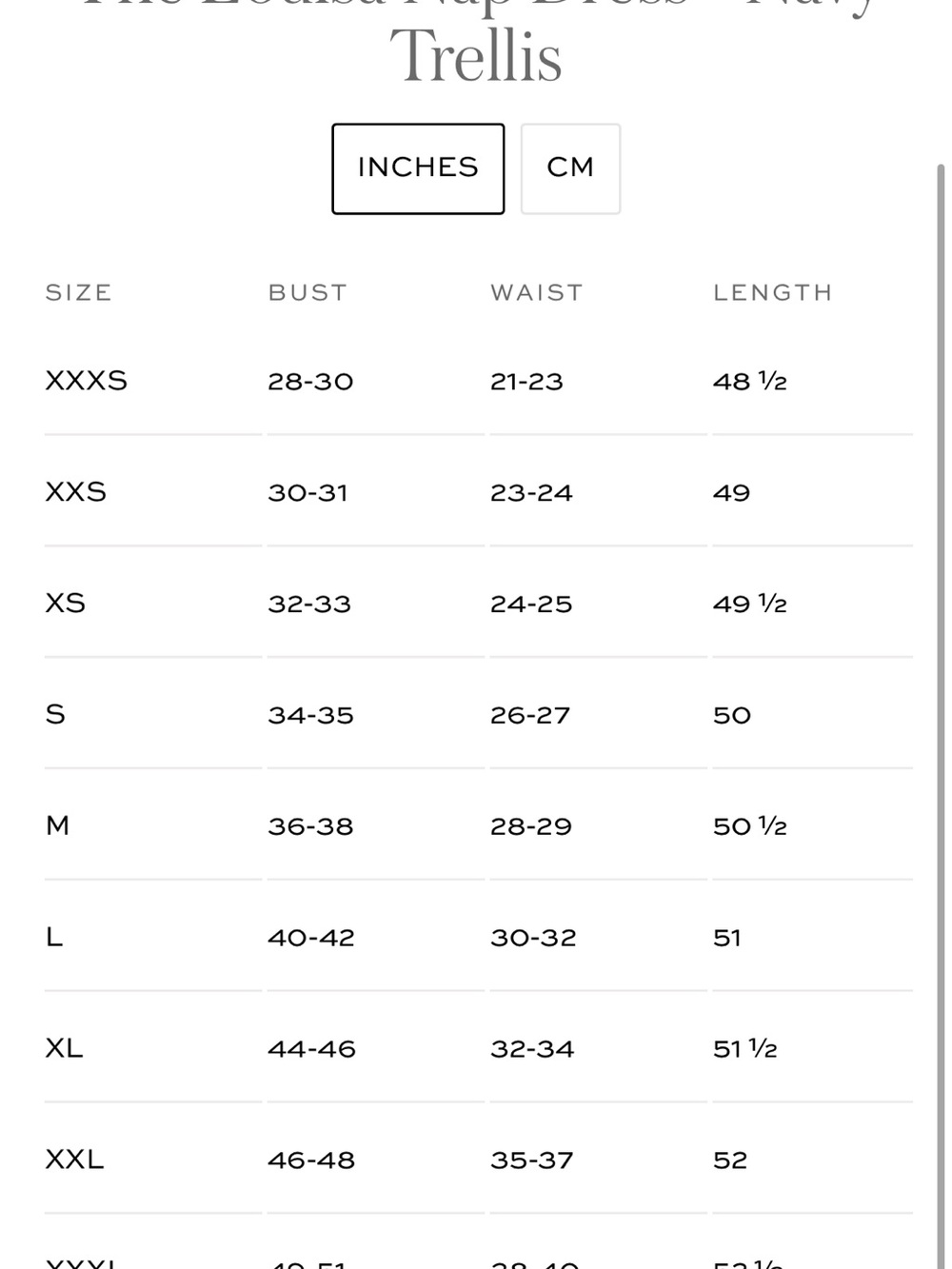Click the BUST column header
This screenshot has width=952, height=1269.
[307, 292]
